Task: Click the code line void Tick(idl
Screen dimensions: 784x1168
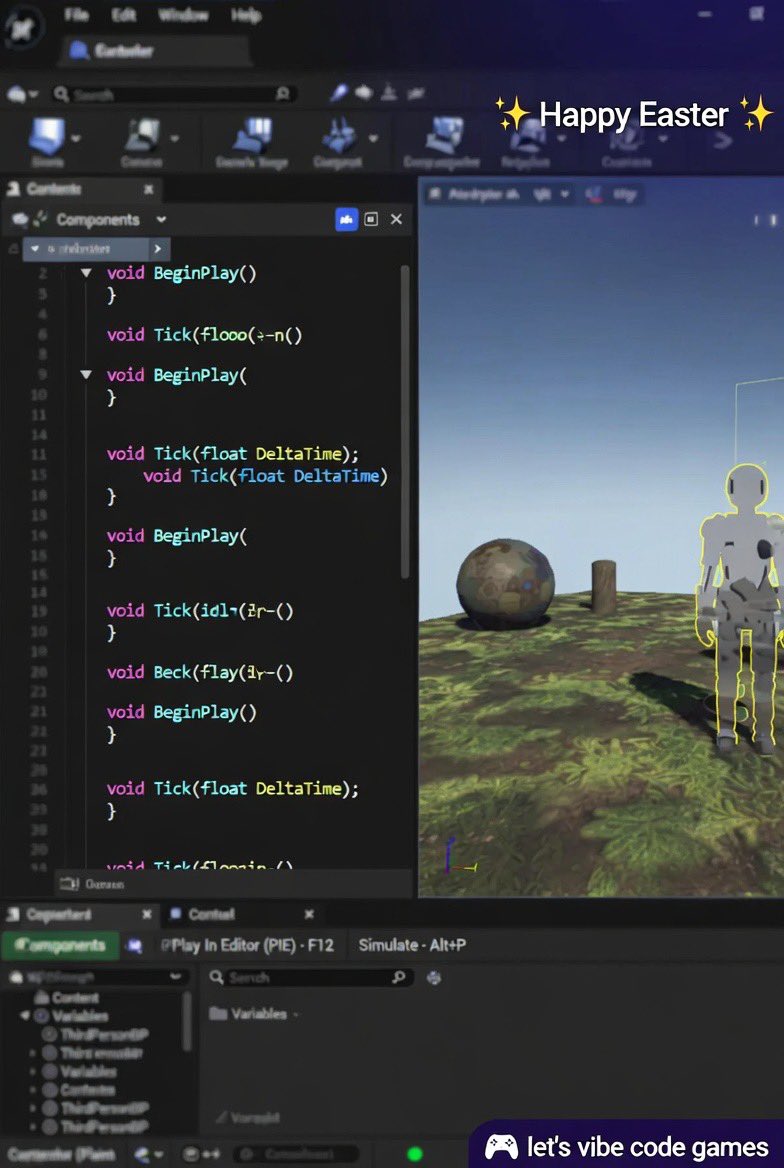Action: 200,611
